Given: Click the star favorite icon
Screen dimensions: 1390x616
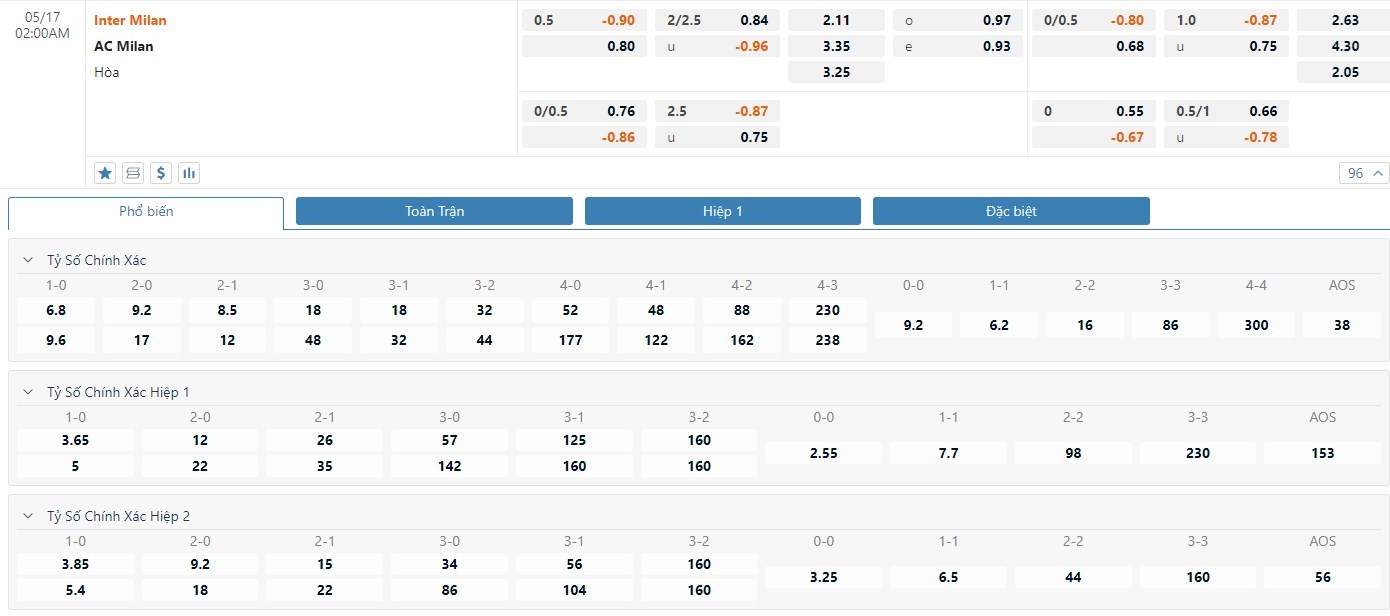Looking at the screenshot, I should pyautogui.click(x=105, y=173).
